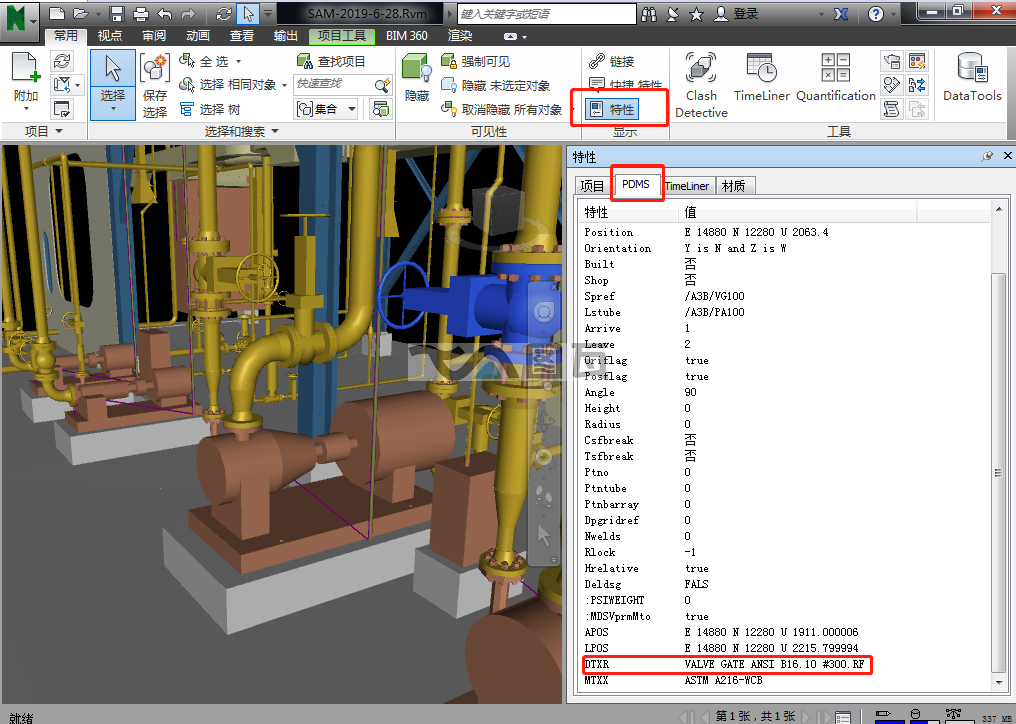
Task: Click the Selection Inspector icon beside 集合
Action: [381, 109]
